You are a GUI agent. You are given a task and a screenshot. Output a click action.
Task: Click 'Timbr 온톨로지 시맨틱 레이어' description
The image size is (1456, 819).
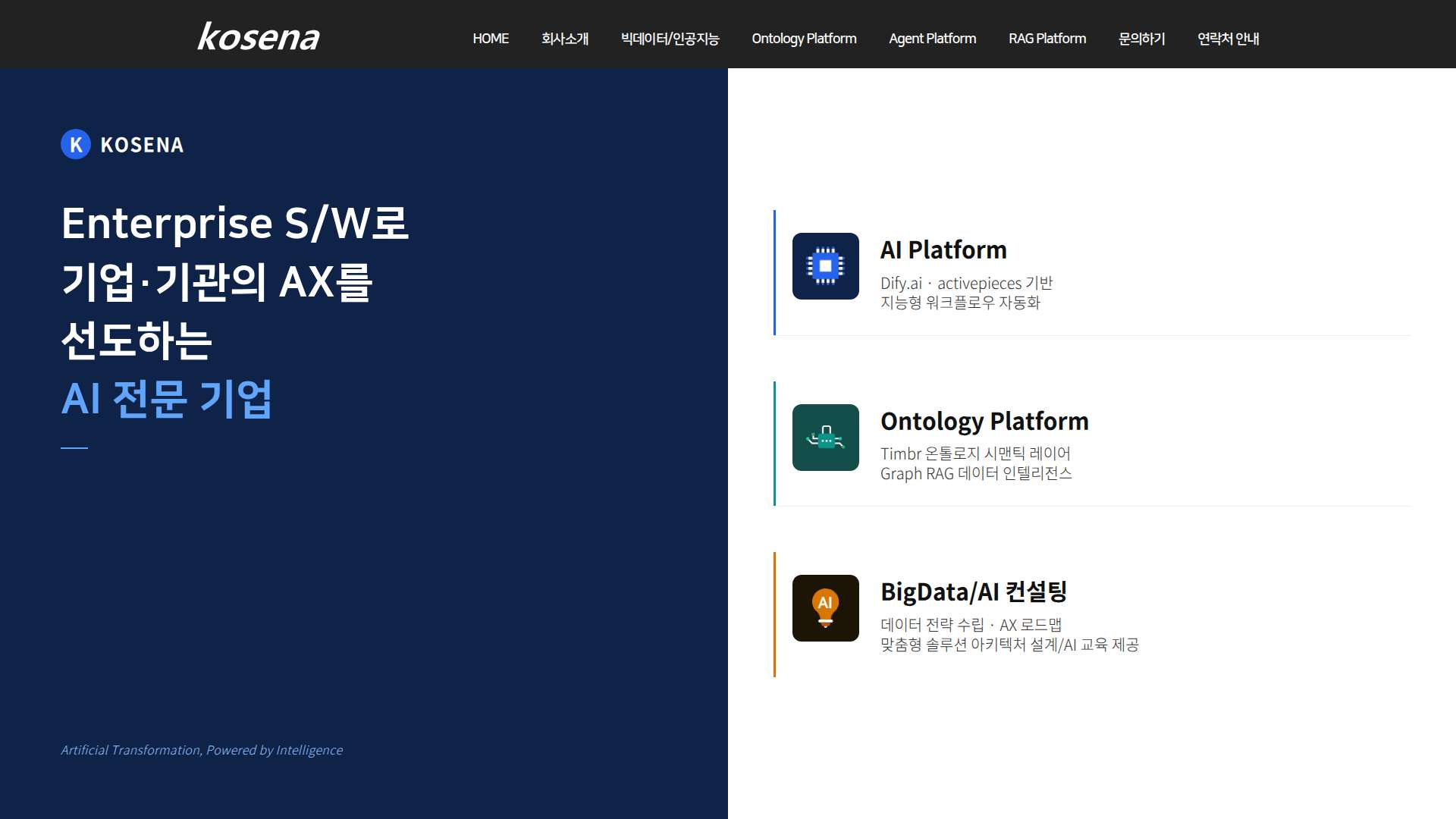click(x=975, y=453)
